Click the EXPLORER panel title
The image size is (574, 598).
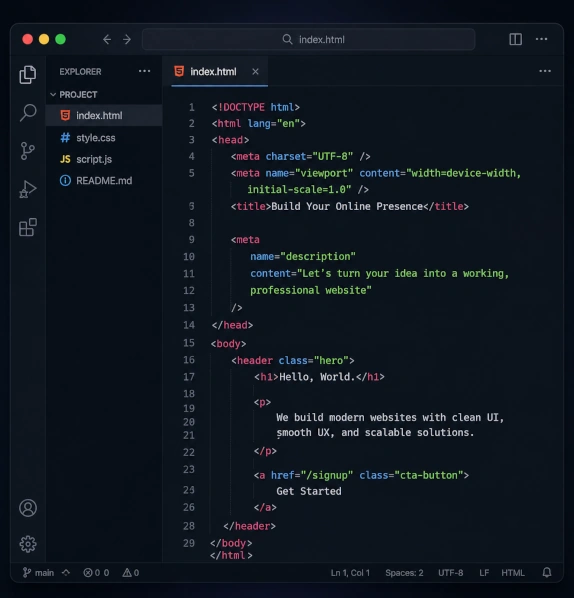(x=80, y=72)
